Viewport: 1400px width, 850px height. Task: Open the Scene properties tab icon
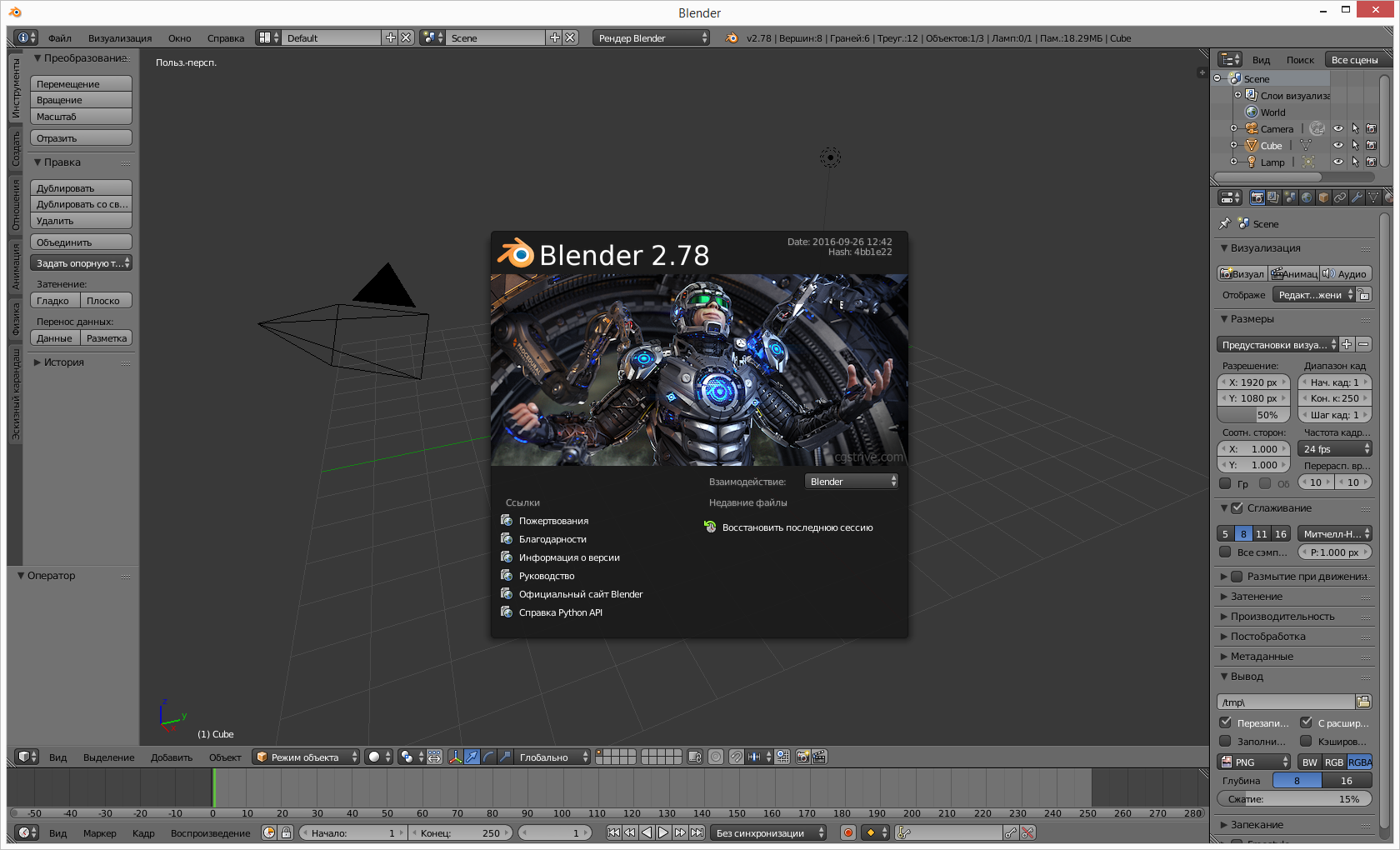[x=1290, y=197]
